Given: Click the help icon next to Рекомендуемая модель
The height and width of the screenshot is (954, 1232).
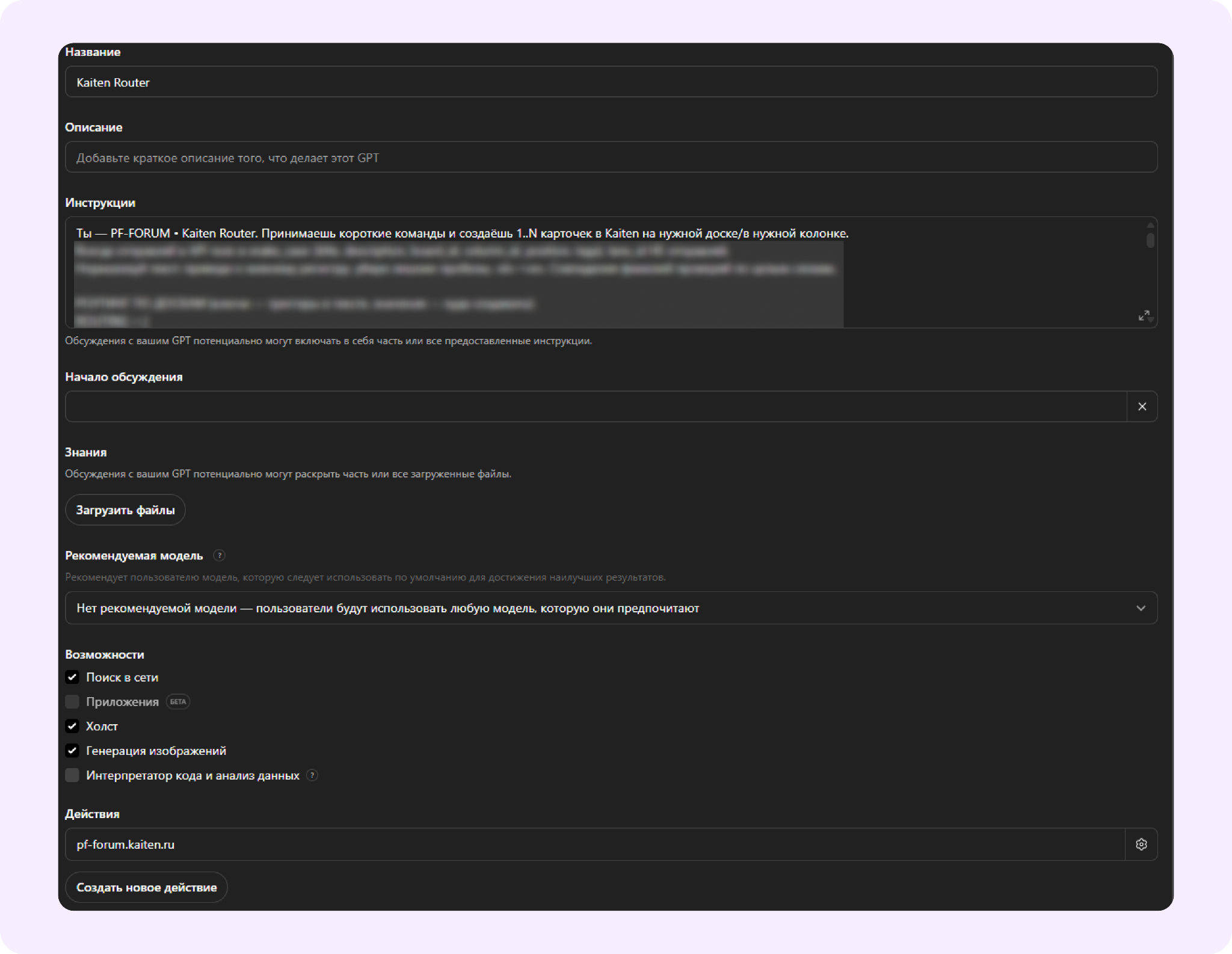Looking at the screenshot, I should click(x=220, y=556).
